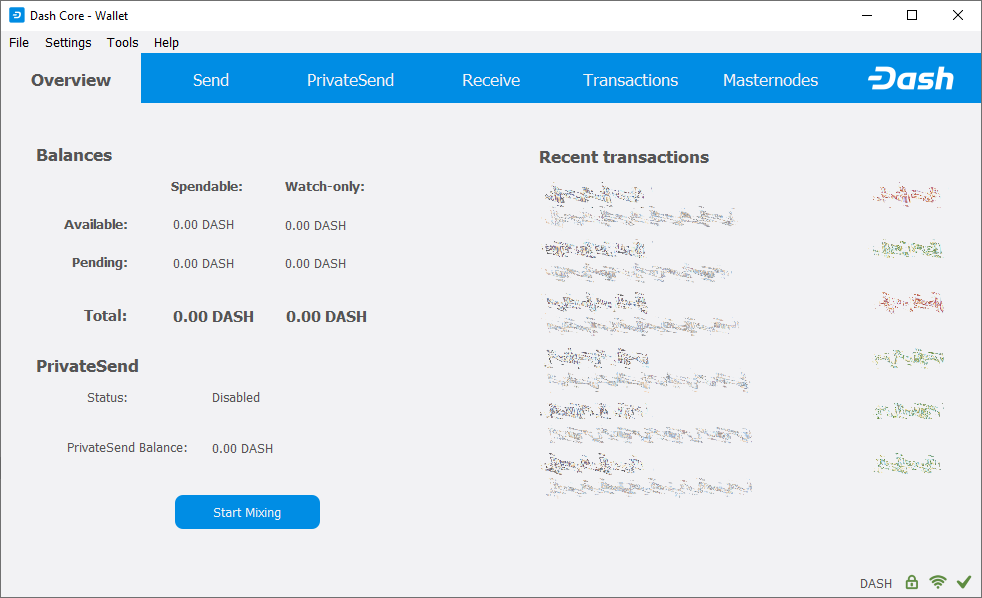Switch to the Overview tab
The height and width of the screenshot is (598, 982).
coord(71,80)
